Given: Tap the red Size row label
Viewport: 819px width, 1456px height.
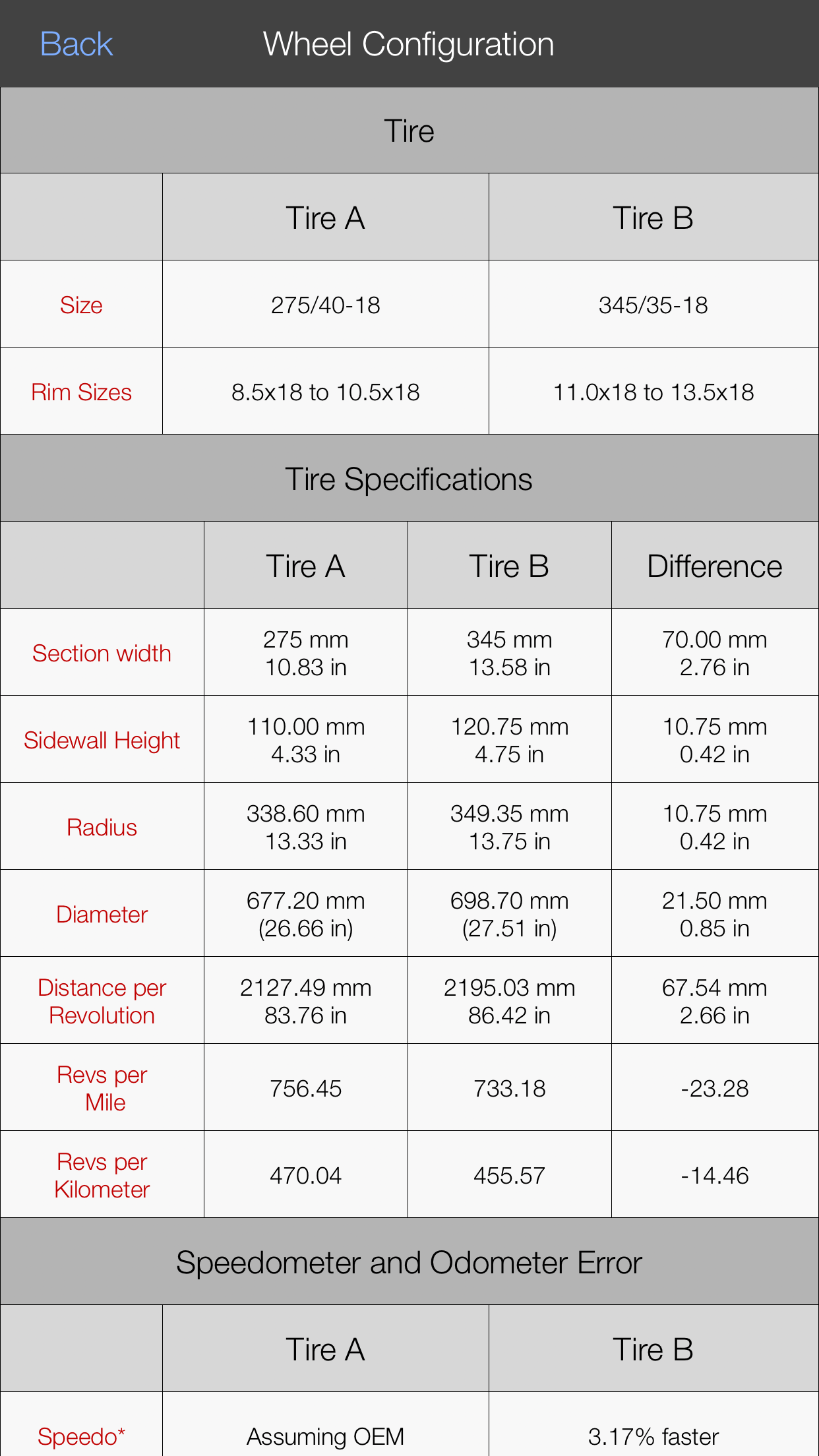Looking at the screenshot, I should point(81,305).
